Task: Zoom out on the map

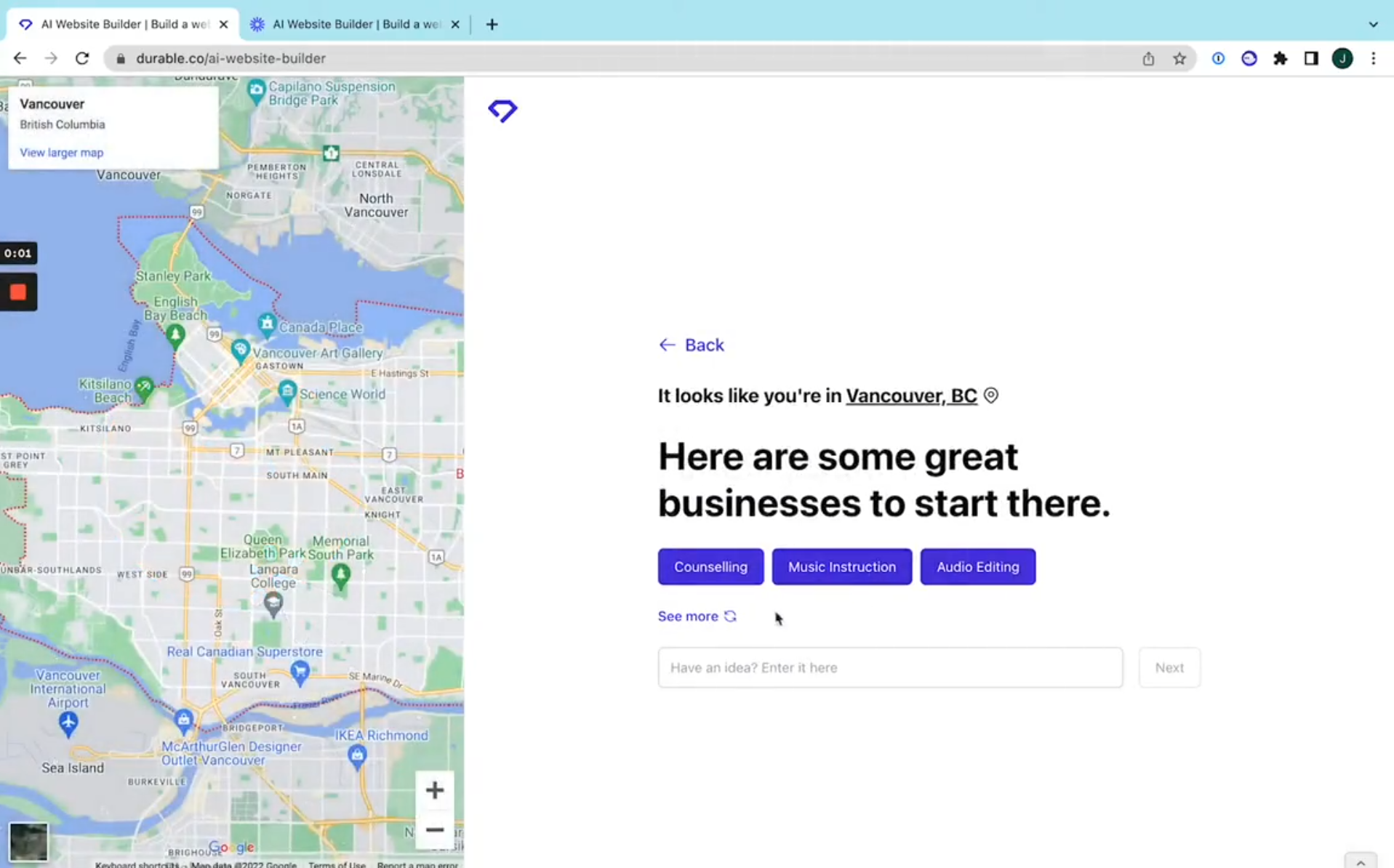Action: click(x=434, y=829)
